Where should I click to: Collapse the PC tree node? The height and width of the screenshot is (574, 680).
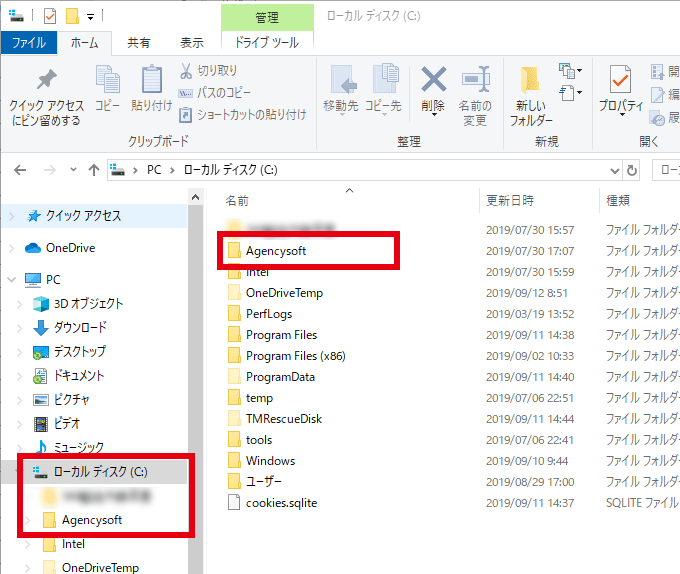point(12,280)
